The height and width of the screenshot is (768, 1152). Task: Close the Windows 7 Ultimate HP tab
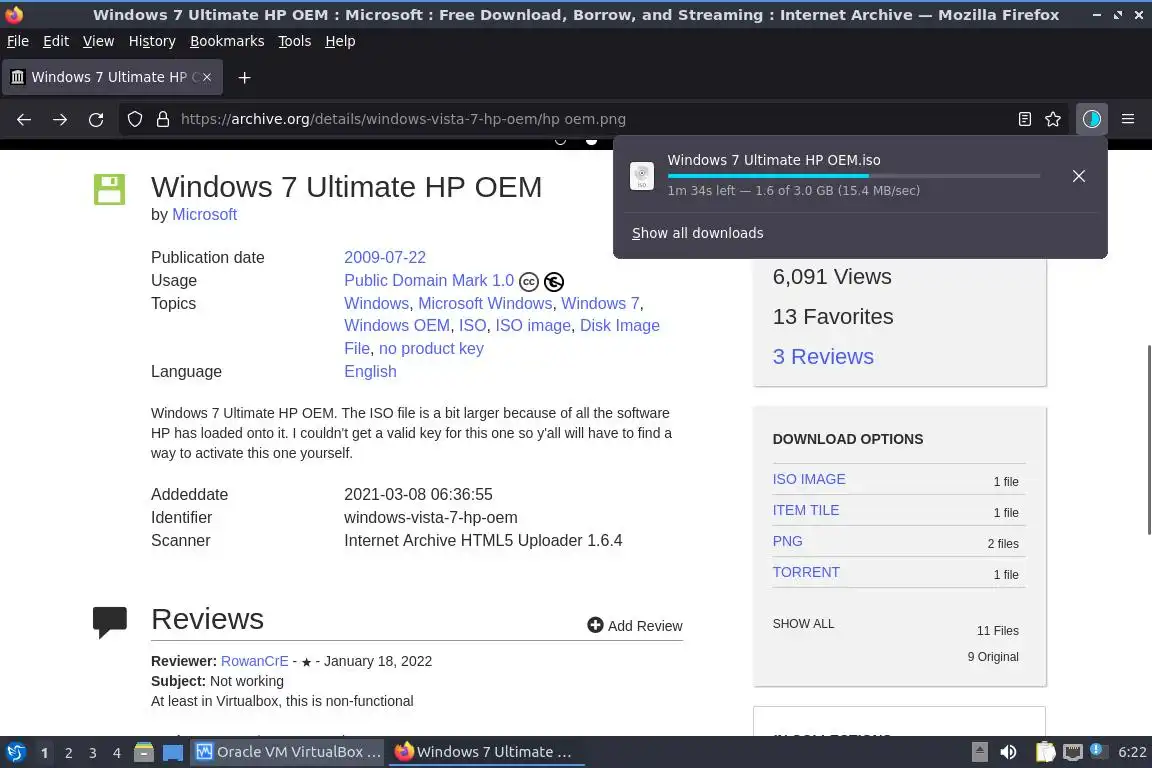[207, 77]
